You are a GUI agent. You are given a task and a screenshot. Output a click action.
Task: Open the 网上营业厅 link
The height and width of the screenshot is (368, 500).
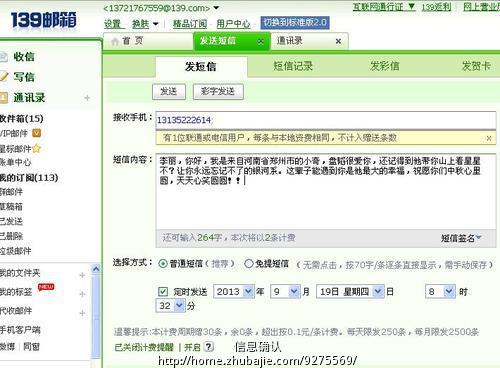[x=482, y=7]
